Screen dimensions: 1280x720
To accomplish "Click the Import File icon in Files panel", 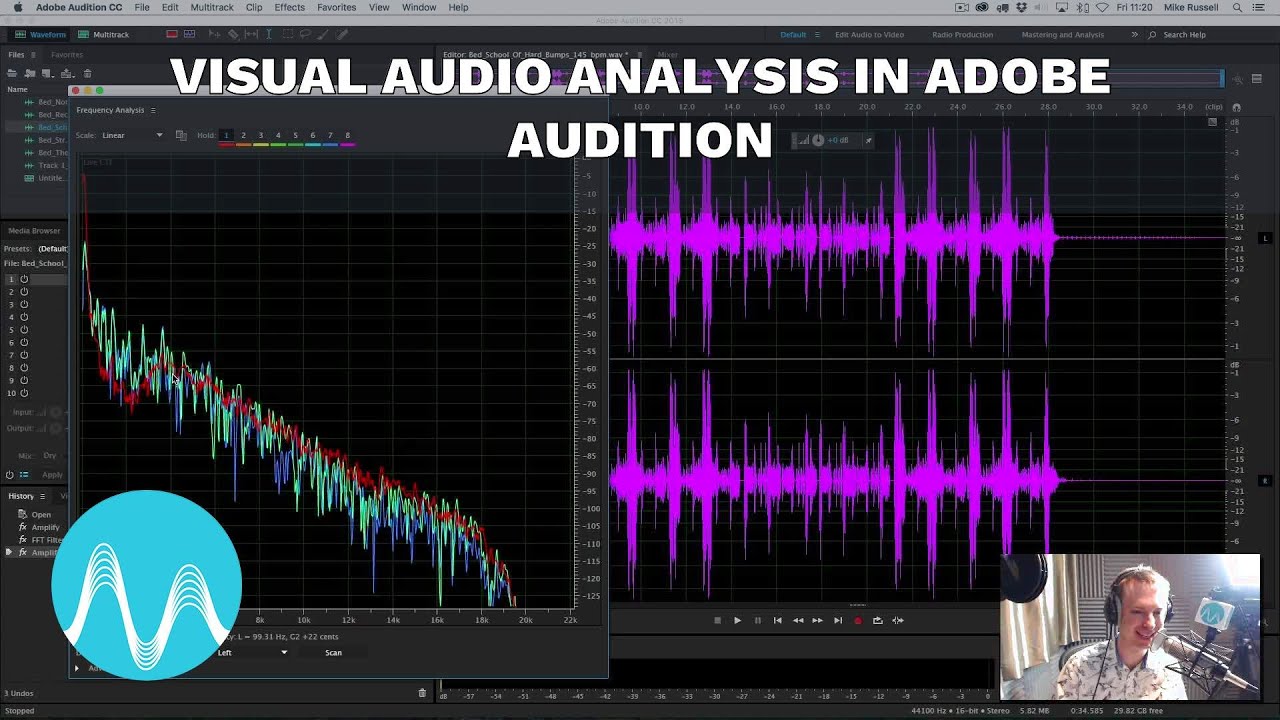I will pyautogui.click(x=30, y=73).
